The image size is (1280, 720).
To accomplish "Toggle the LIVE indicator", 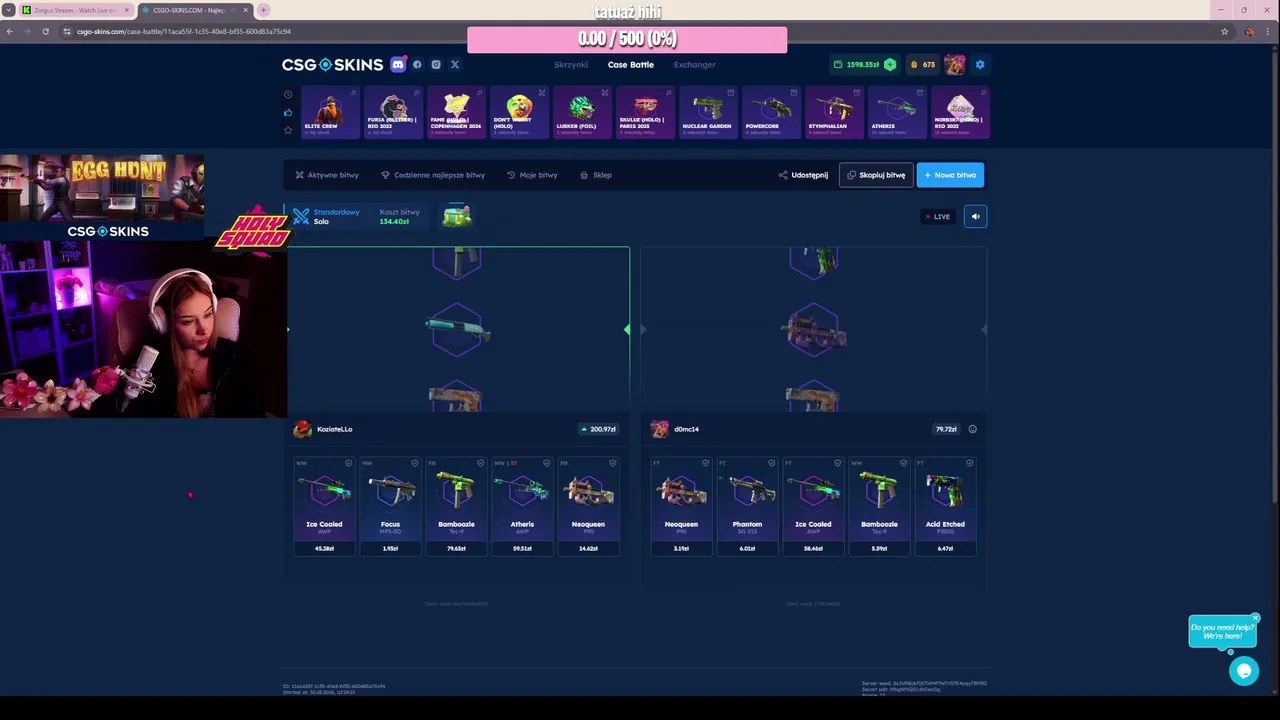I will pyautogui.click(x=937, y=216).
